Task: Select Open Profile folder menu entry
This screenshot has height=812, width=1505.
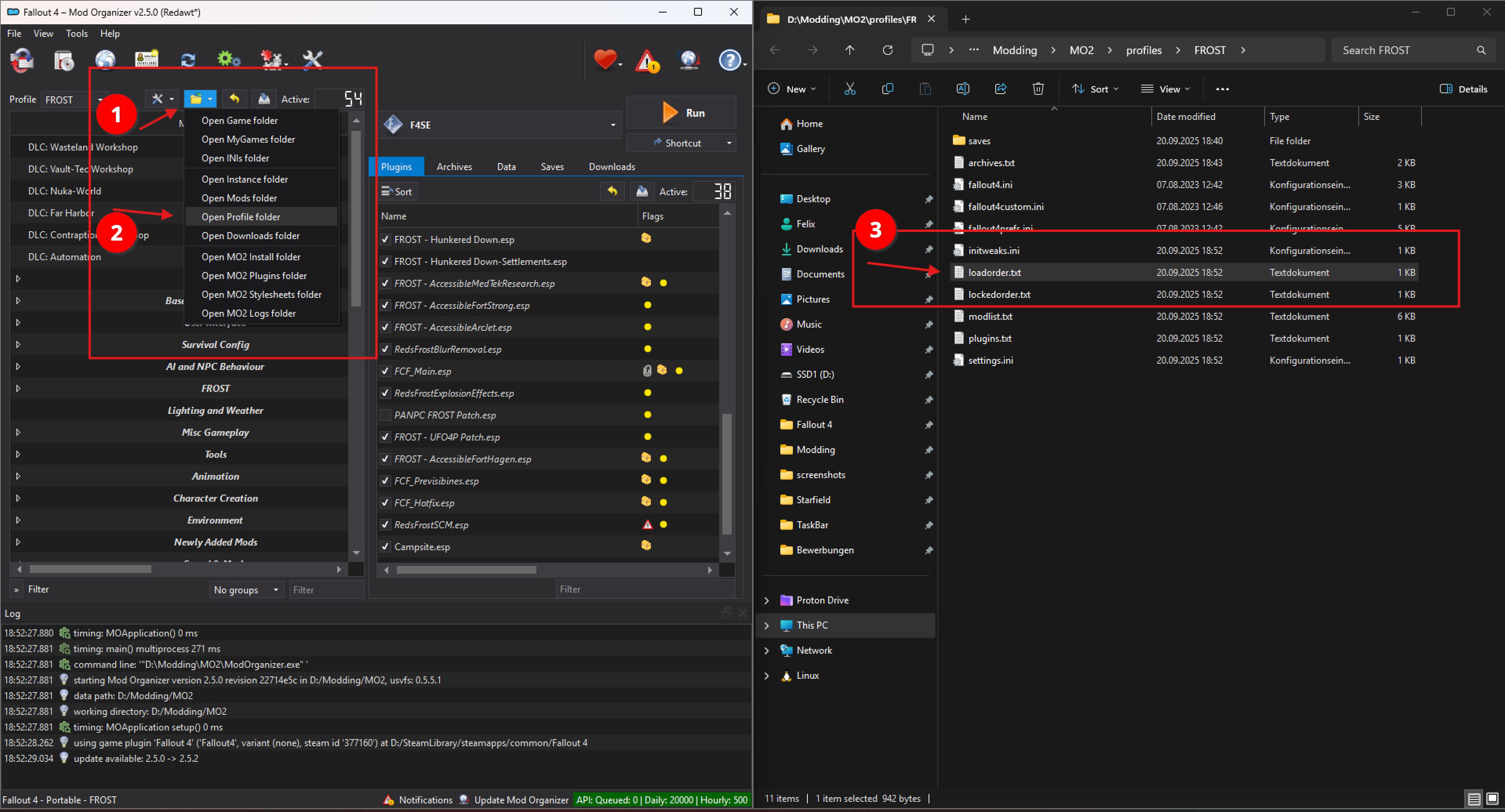Action: coord(241,217)
